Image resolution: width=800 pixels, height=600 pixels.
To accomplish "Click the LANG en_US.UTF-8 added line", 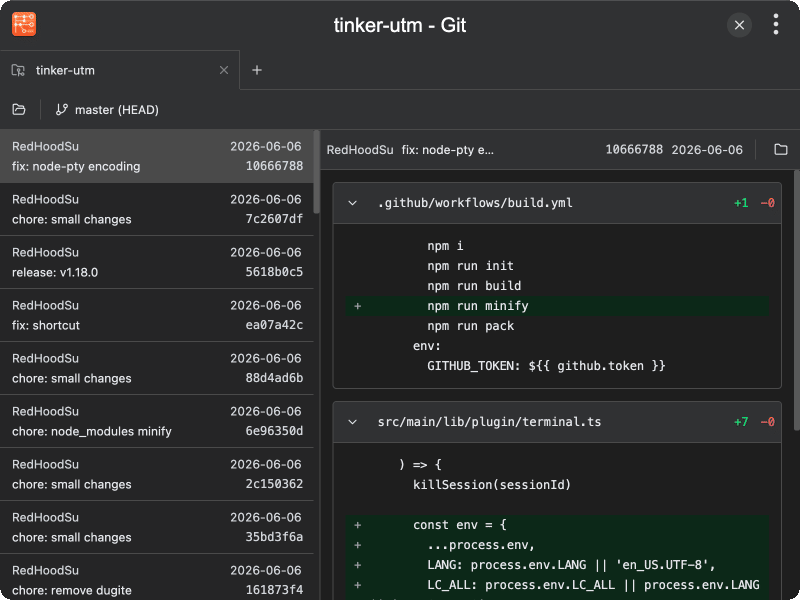I will tap(557, 565).
